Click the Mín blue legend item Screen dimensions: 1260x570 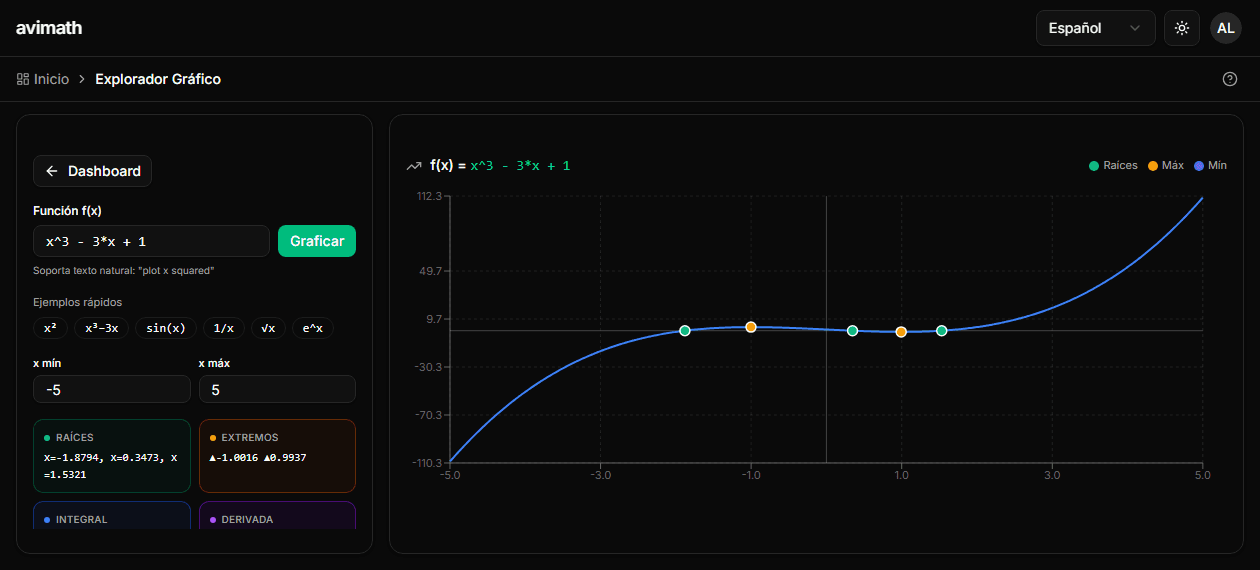click(1211, 165)
